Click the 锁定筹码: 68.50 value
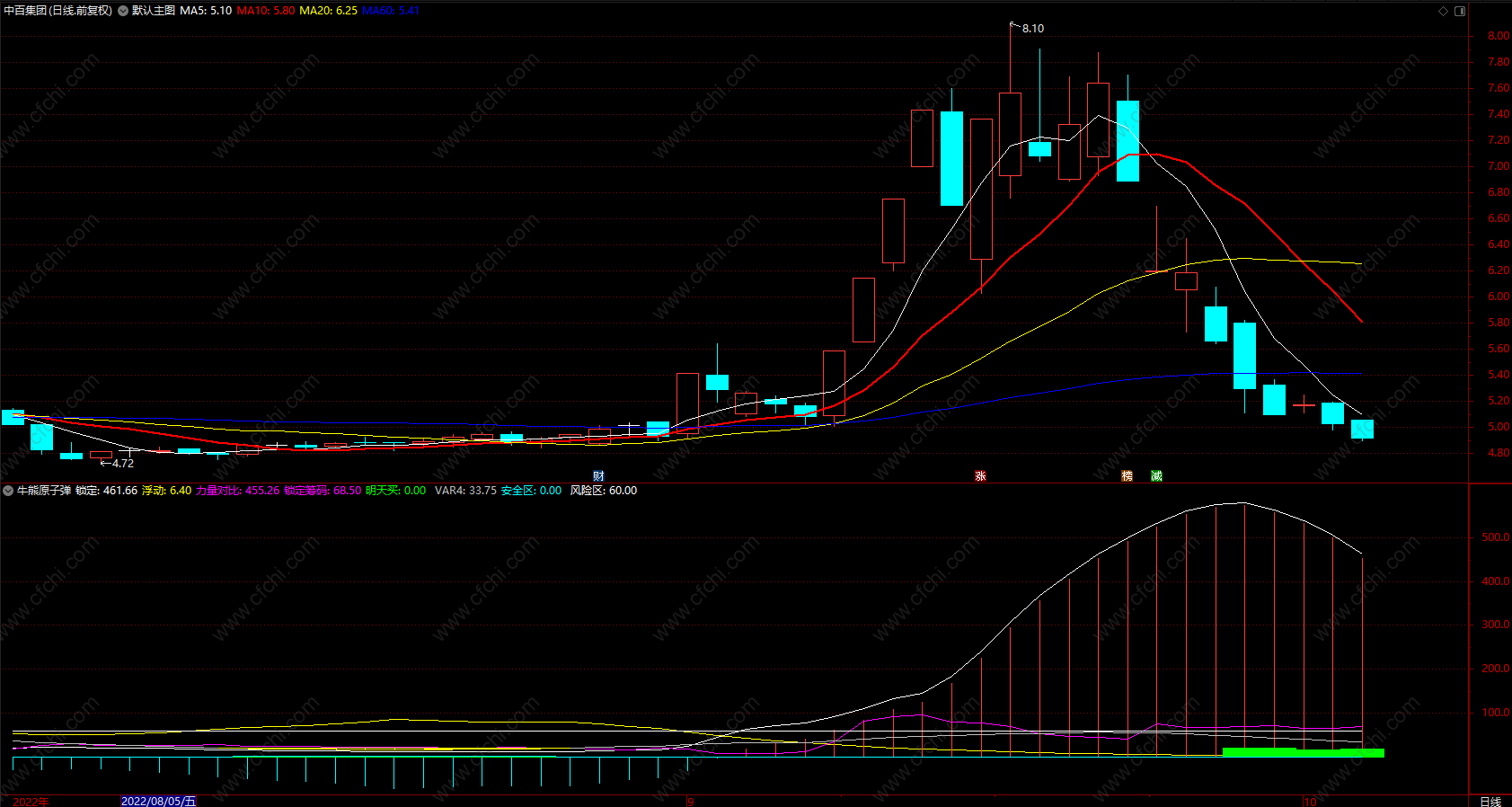 (x=323, y=491)
